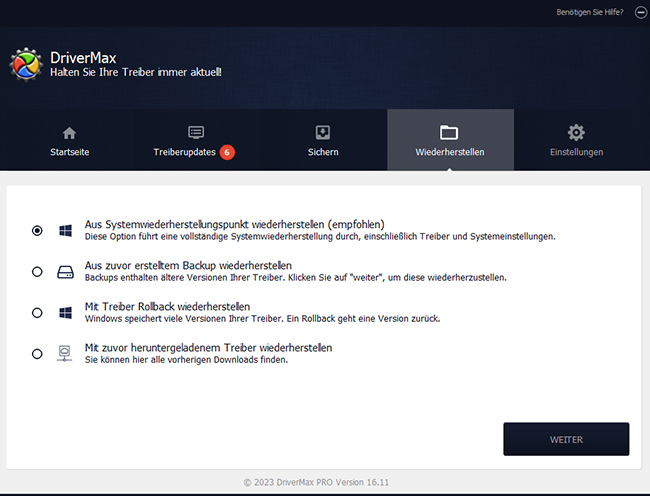Click the network computer icon for downloaded drivers
The image size is (650, 496).
[65, 353]
